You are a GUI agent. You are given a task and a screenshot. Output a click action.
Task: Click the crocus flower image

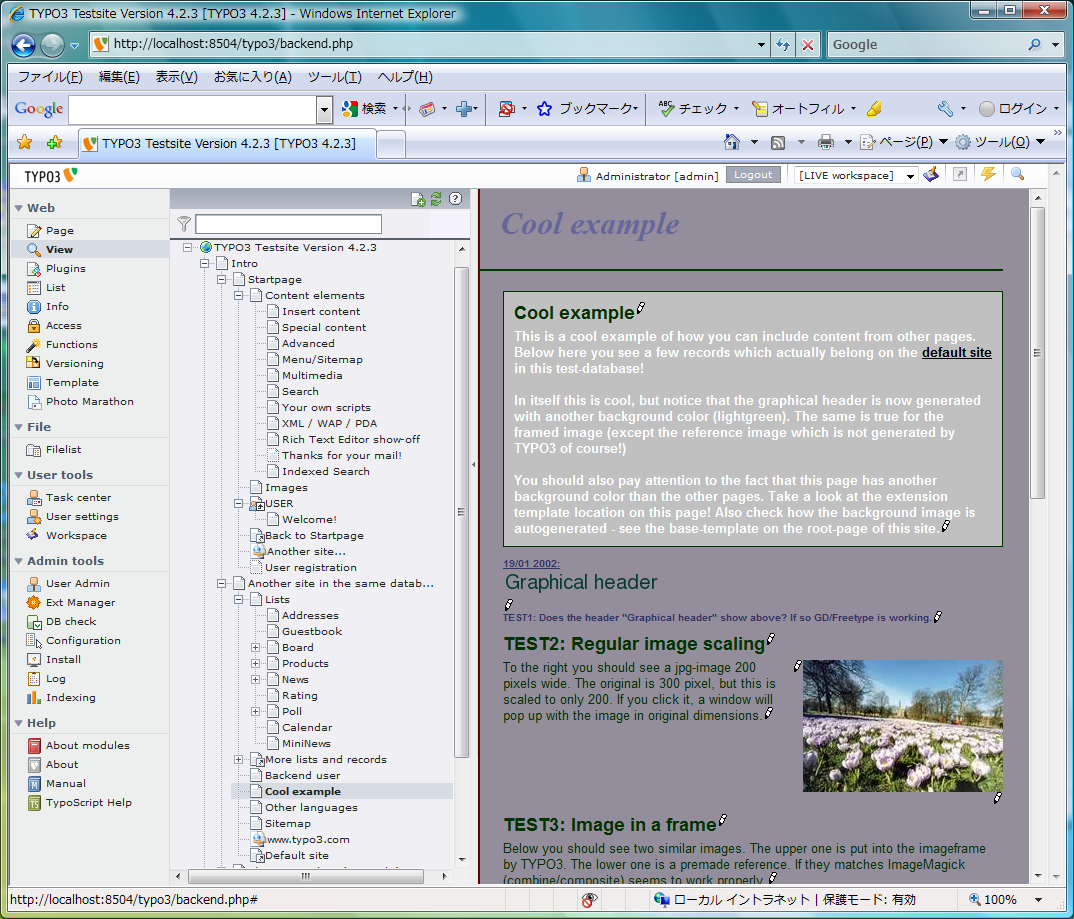pos(902,726)
